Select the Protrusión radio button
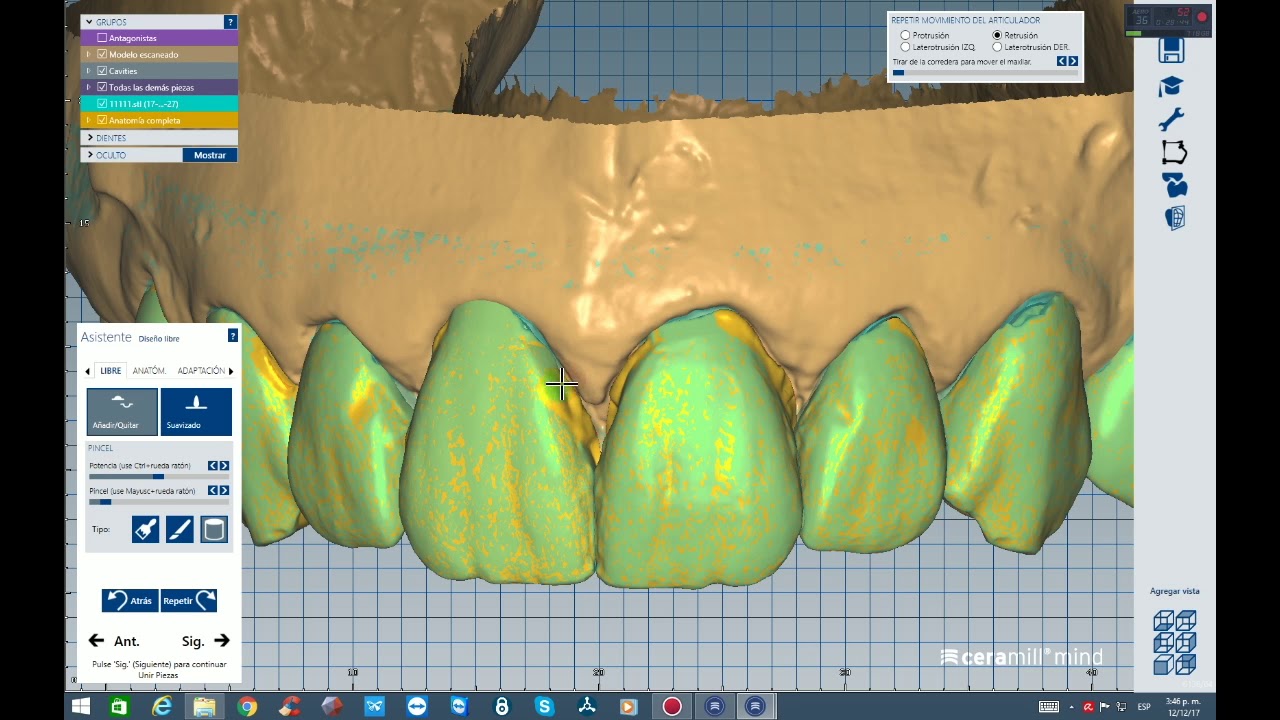1280x720 pixels. pos(906,36)
